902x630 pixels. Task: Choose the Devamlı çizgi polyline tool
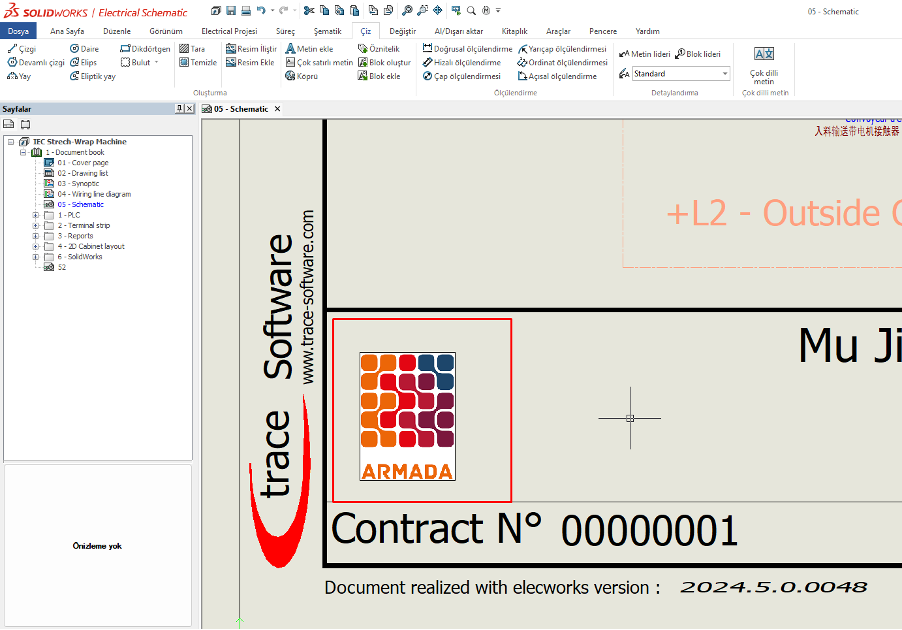[x=36, y=62]
